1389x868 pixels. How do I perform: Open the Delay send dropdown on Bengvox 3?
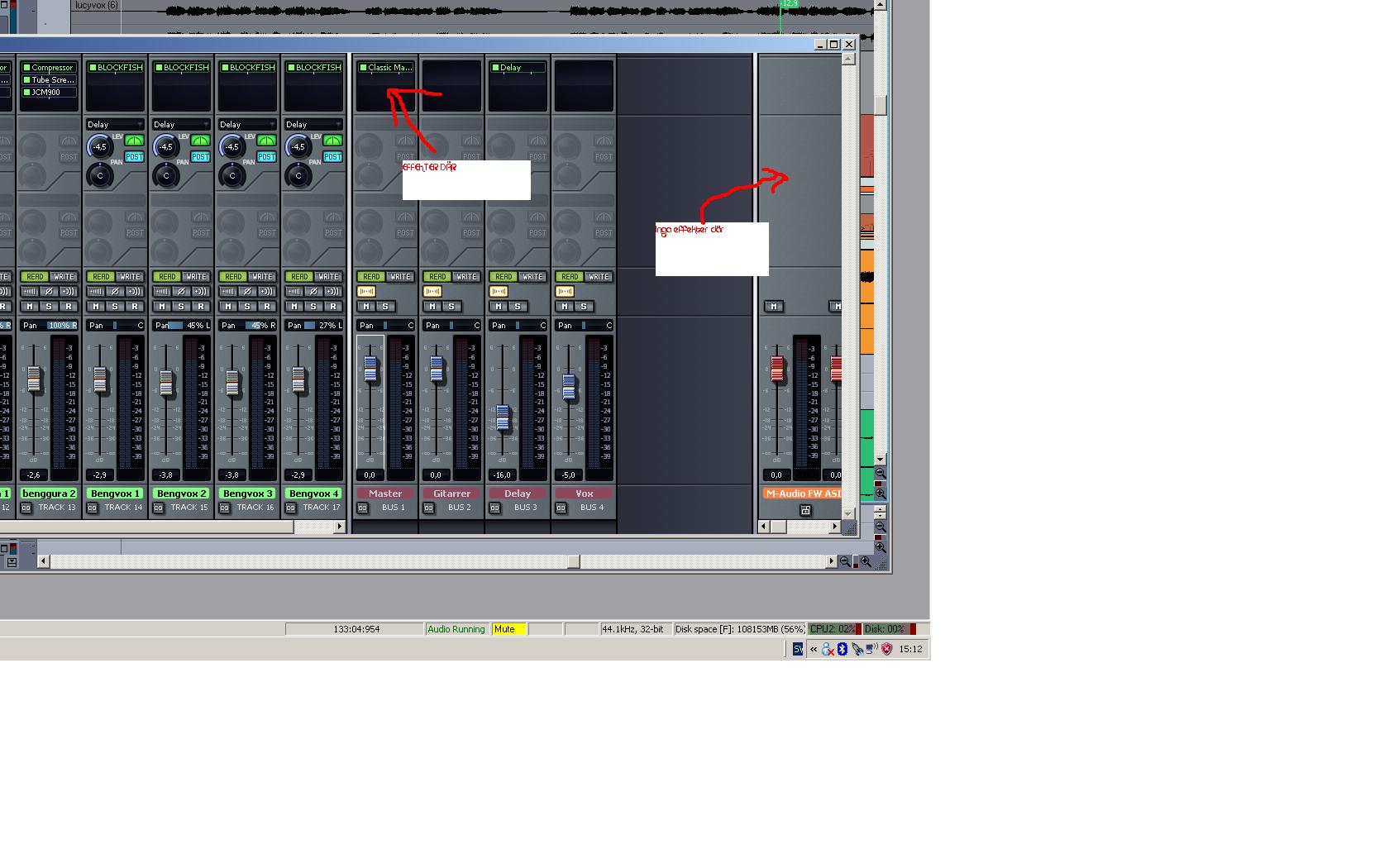point(248,124)
